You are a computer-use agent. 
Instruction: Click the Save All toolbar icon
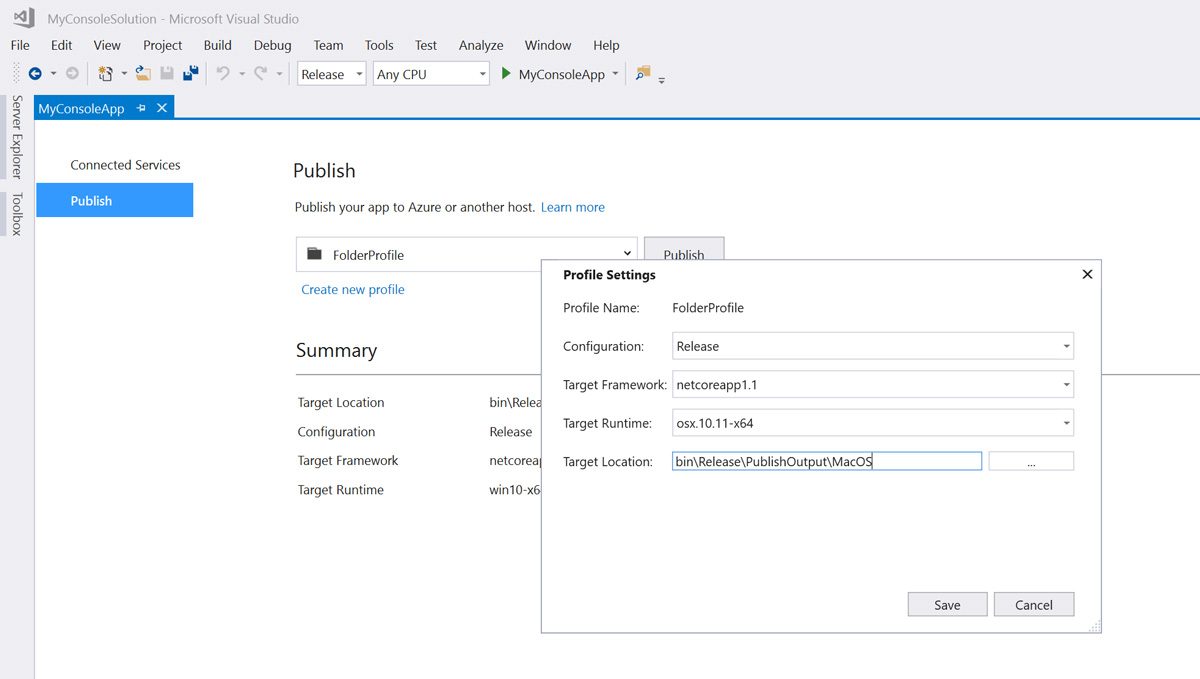coord(190,74)
